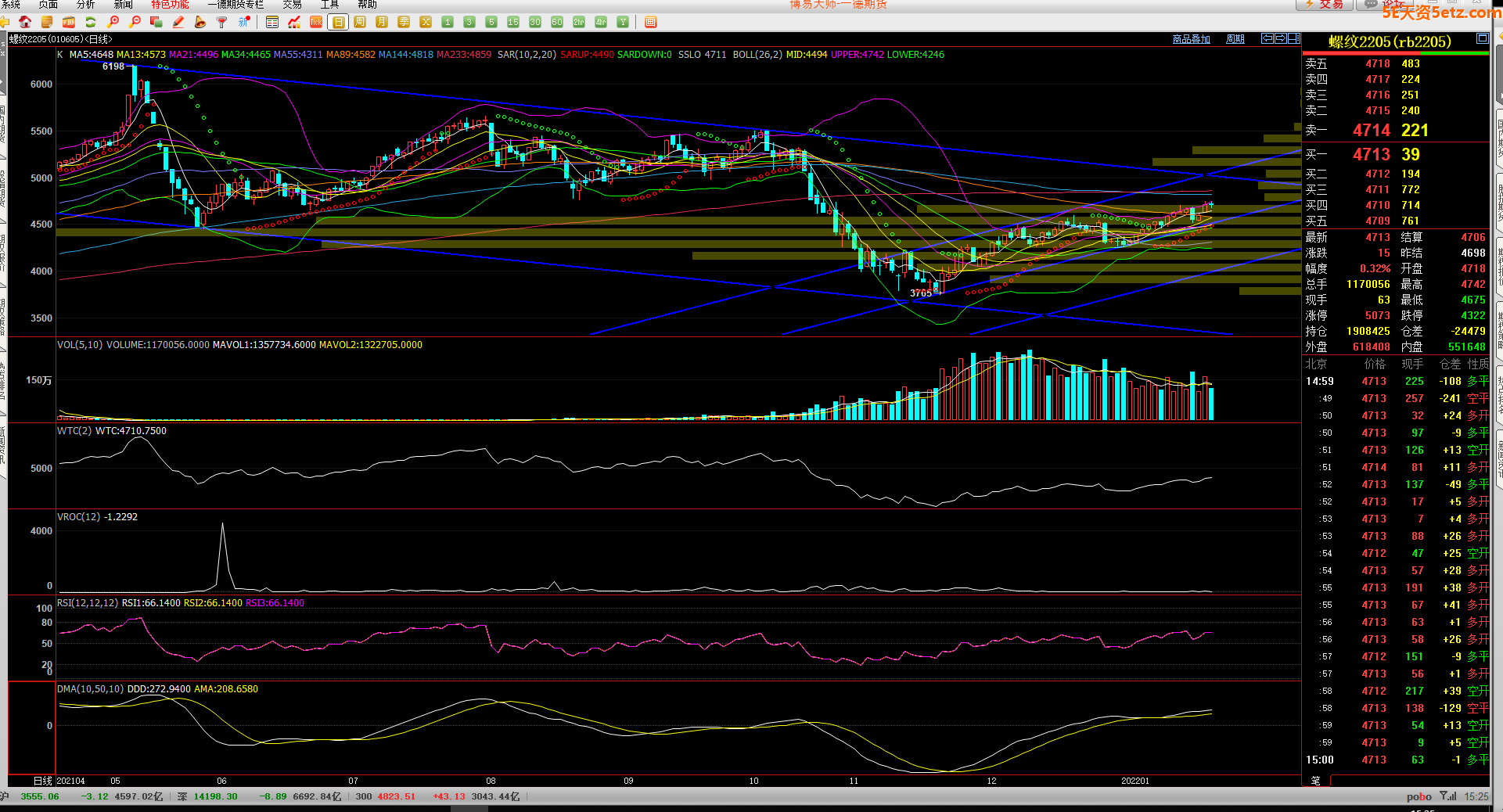The width and height of the screenshot is (1503, 812).
Task: Click the signal strength icon in status bar
Action: [1447, 796]
